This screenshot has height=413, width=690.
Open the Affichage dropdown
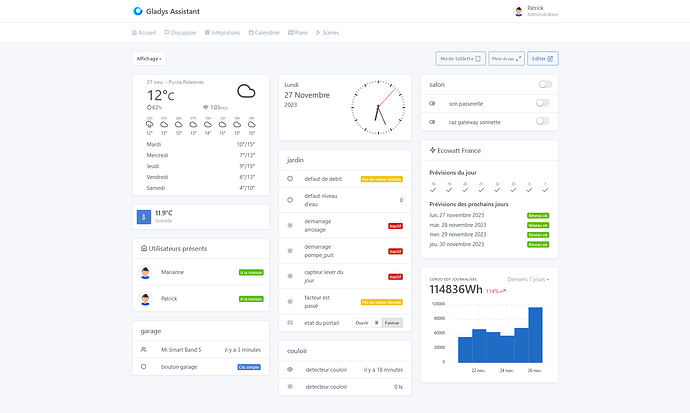tap(150, 59)
